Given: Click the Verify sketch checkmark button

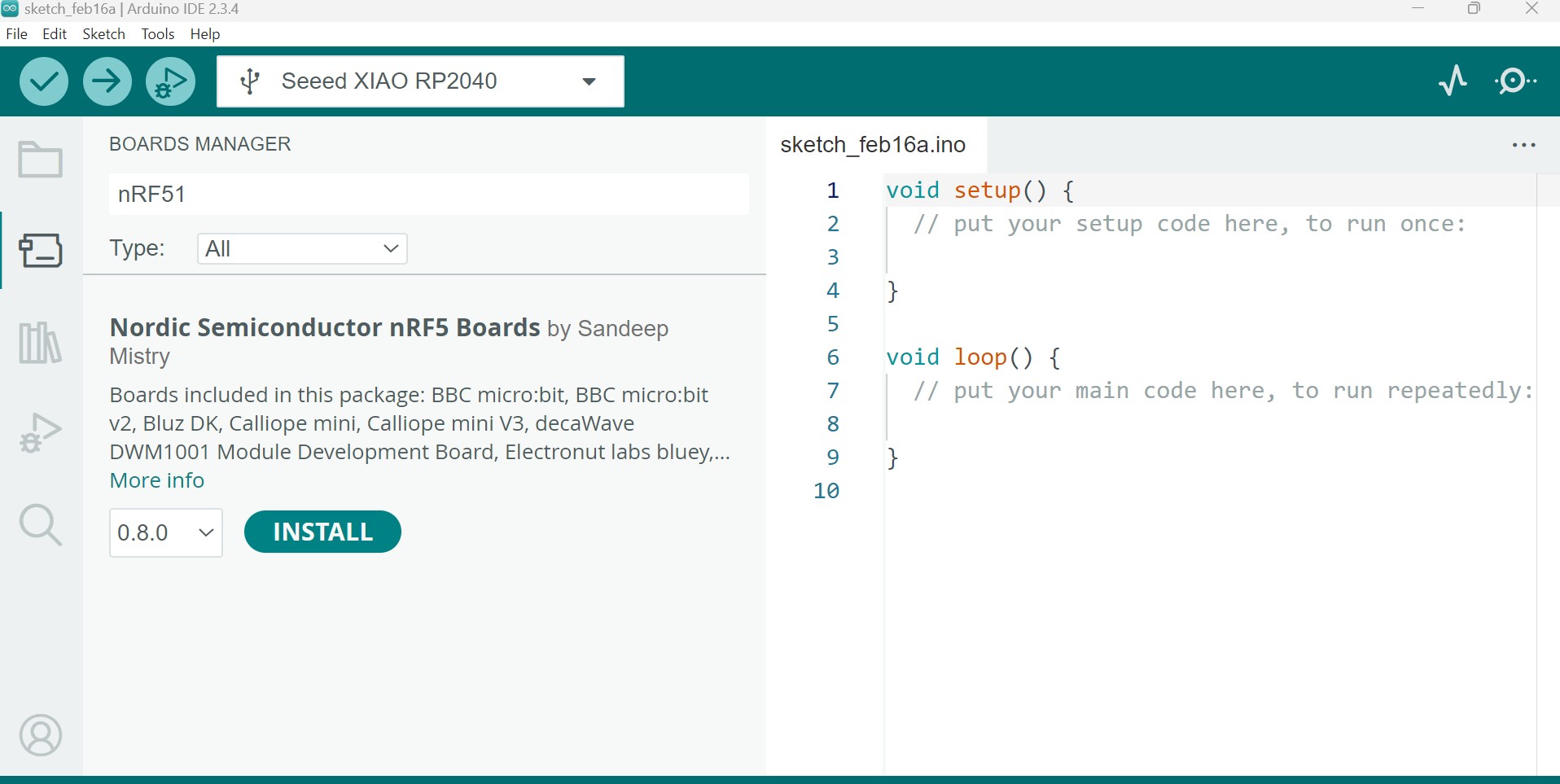Looking at the screenshot, I should pyautogui.click(x=44, y=81).
